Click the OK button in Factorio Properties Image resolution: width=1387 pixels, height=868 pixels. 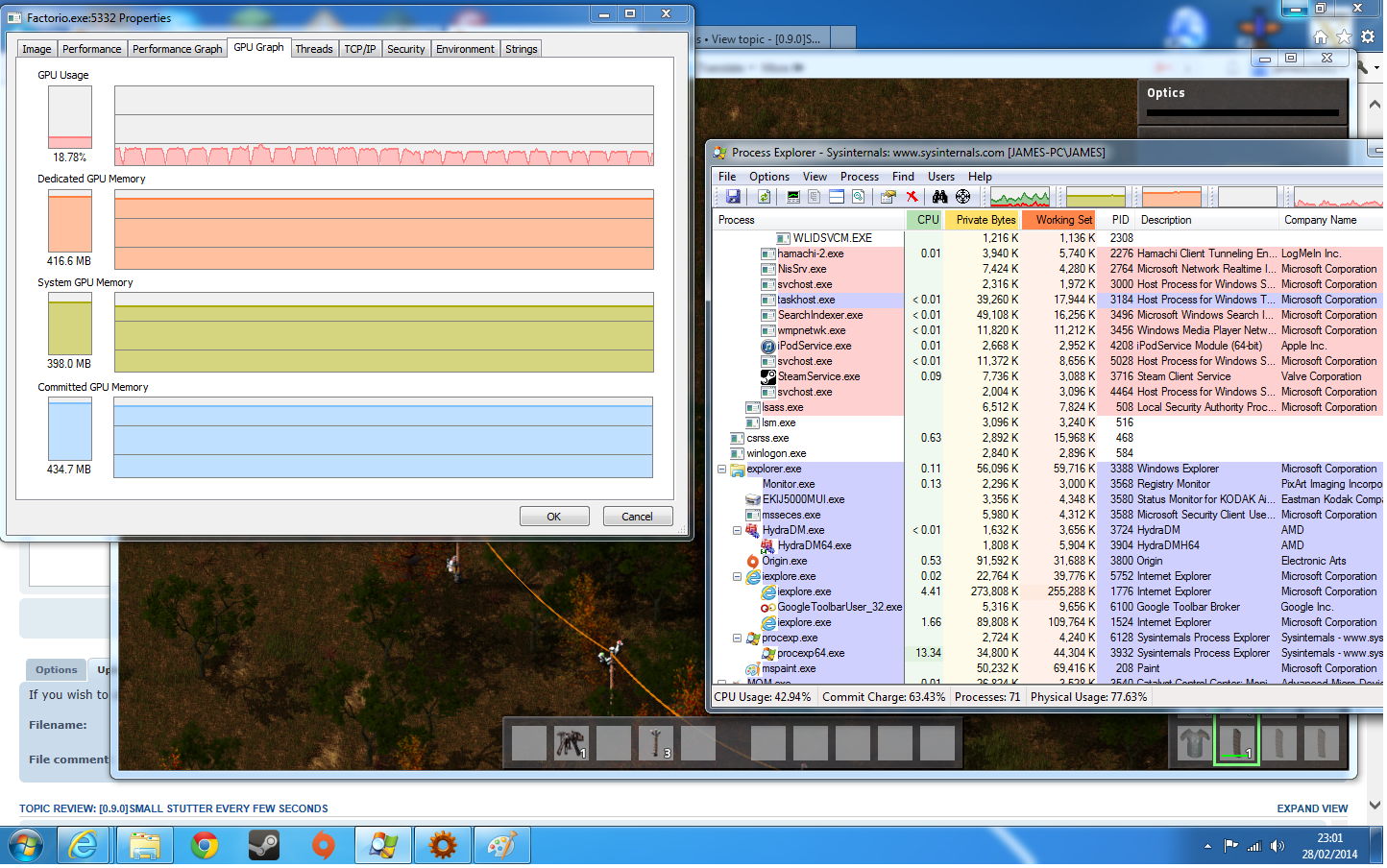tap(554, 517)
